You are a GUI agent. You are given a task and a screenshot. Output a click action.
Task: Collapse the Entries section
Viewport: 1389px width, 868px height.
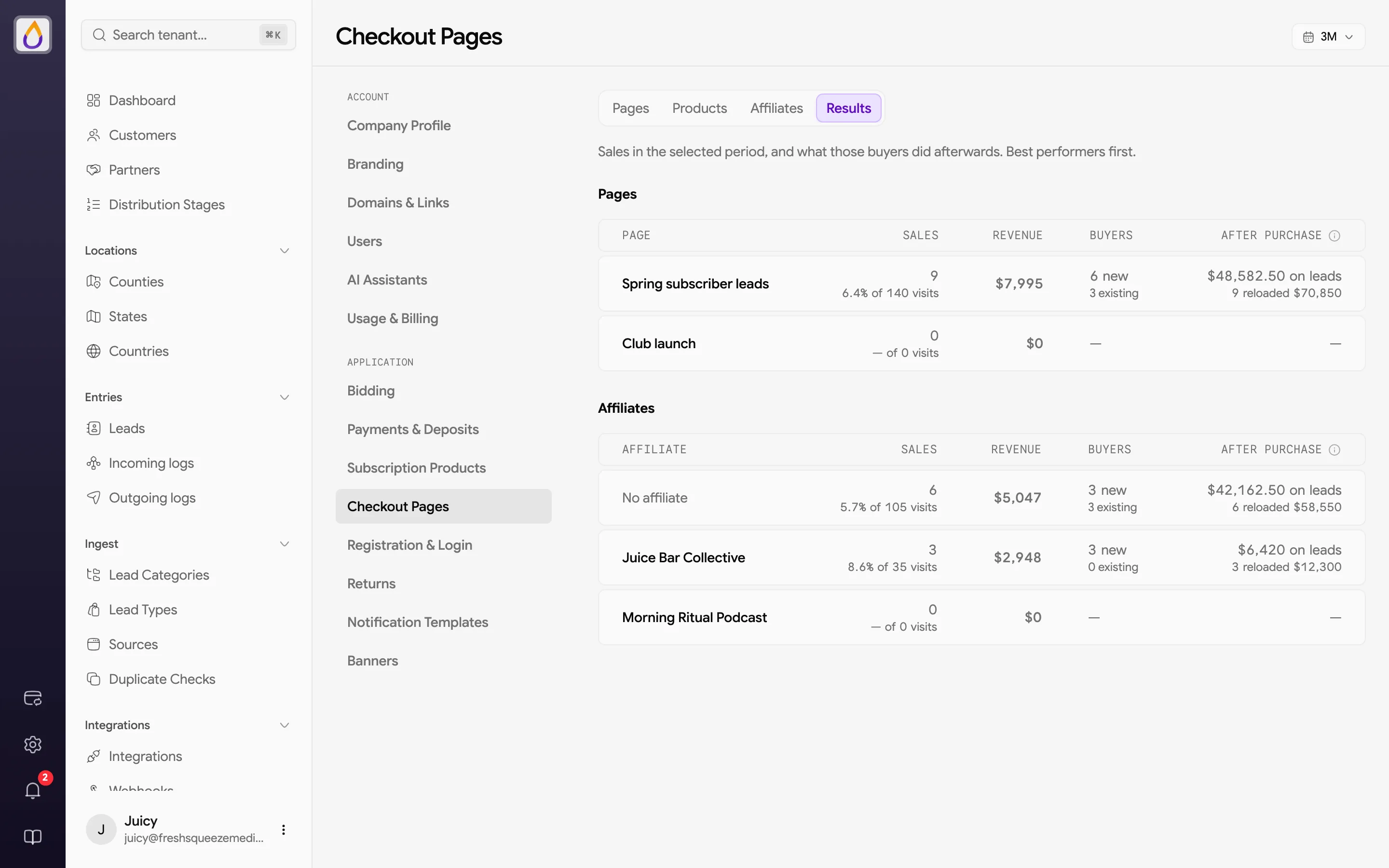tap(284, 397)
